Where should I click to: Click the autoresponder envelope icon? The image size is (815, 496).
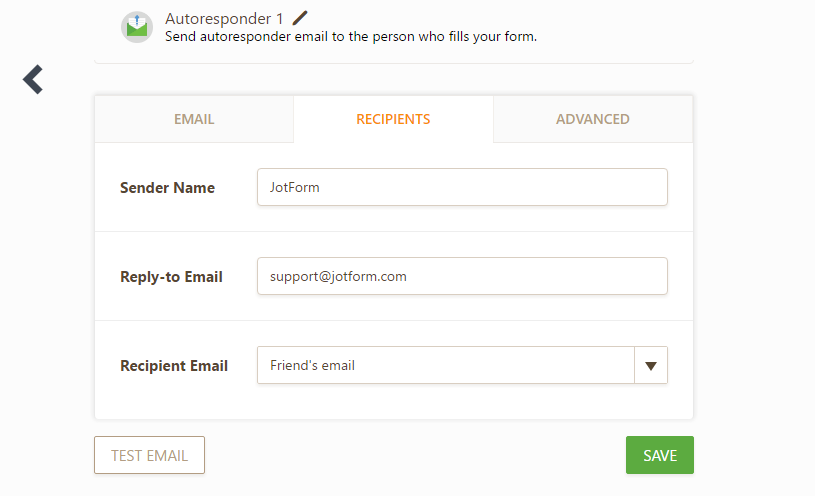coord(137,27)
